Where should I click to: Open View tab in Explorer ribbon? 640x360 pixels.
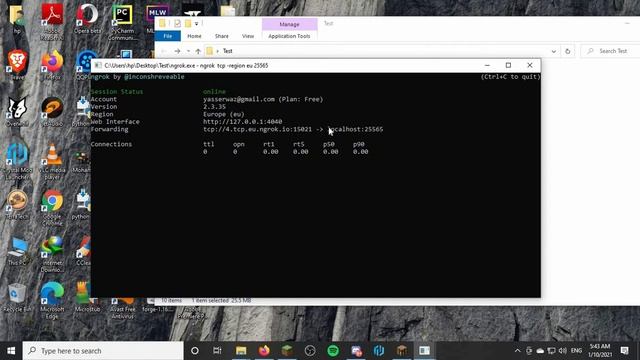coord(248,36)
